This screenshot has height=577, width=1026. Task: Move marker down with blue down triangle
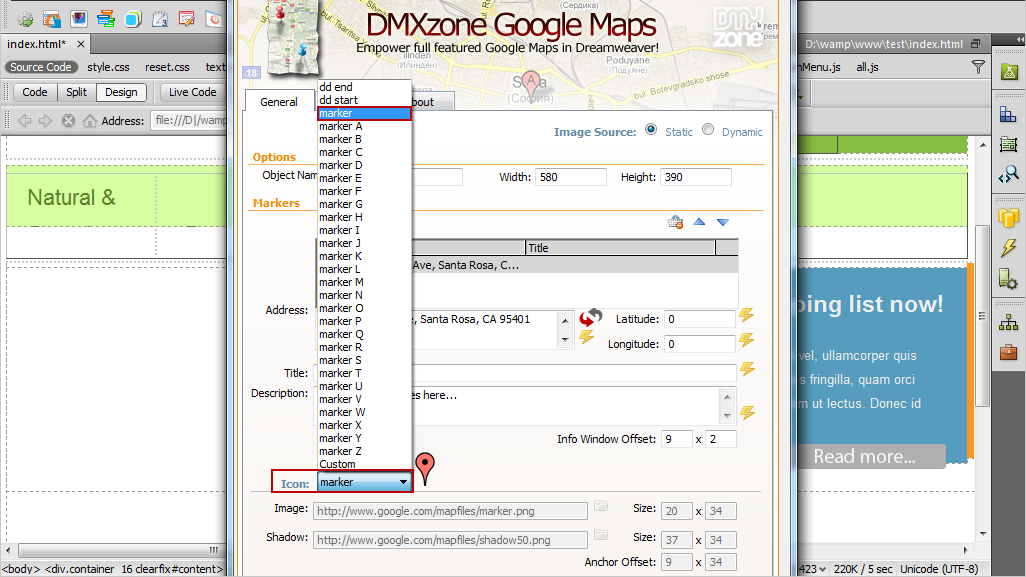(x=722, y=222)
